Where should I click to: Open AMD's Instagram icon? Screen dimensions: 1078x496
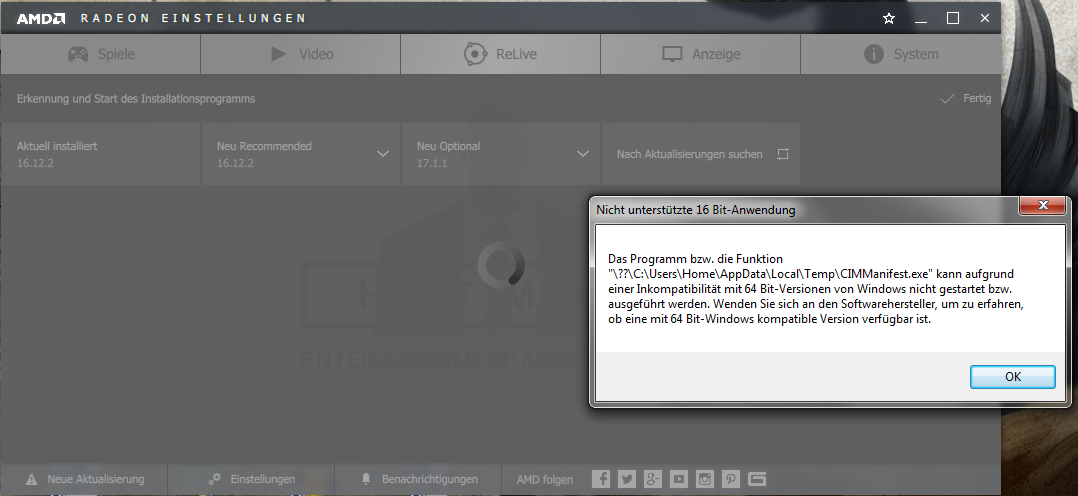(705, 479)
